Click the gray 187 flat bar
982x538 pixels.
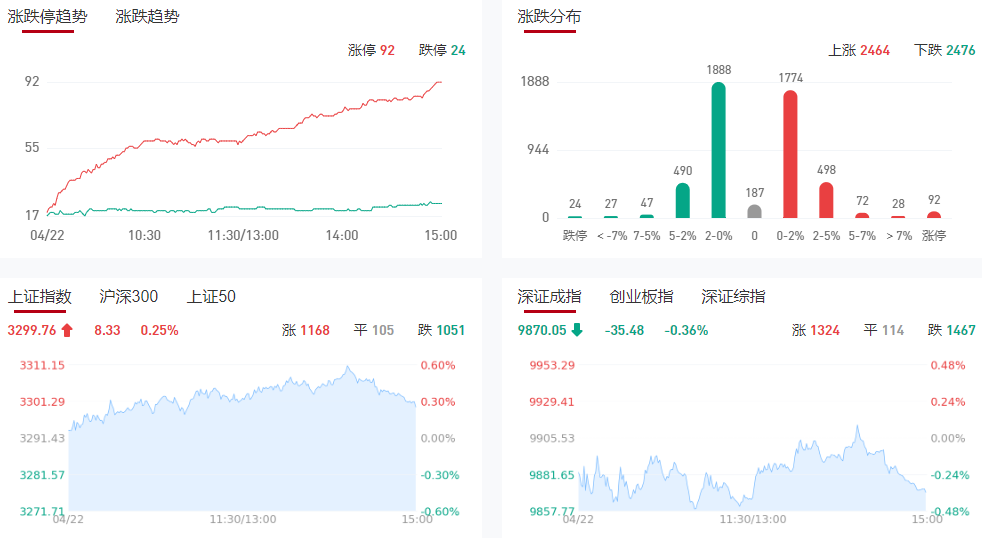754,211
